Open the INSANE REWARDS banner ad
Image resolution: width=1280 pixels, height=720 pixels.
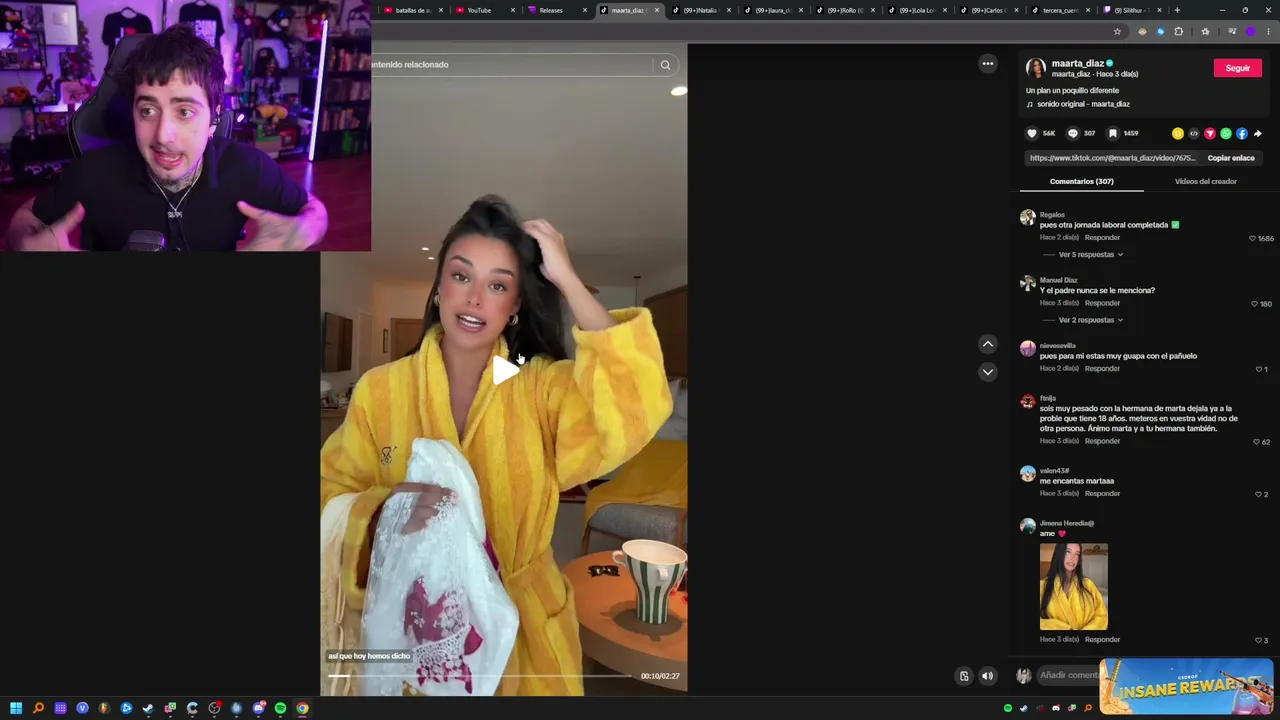tap(1186, 687)
